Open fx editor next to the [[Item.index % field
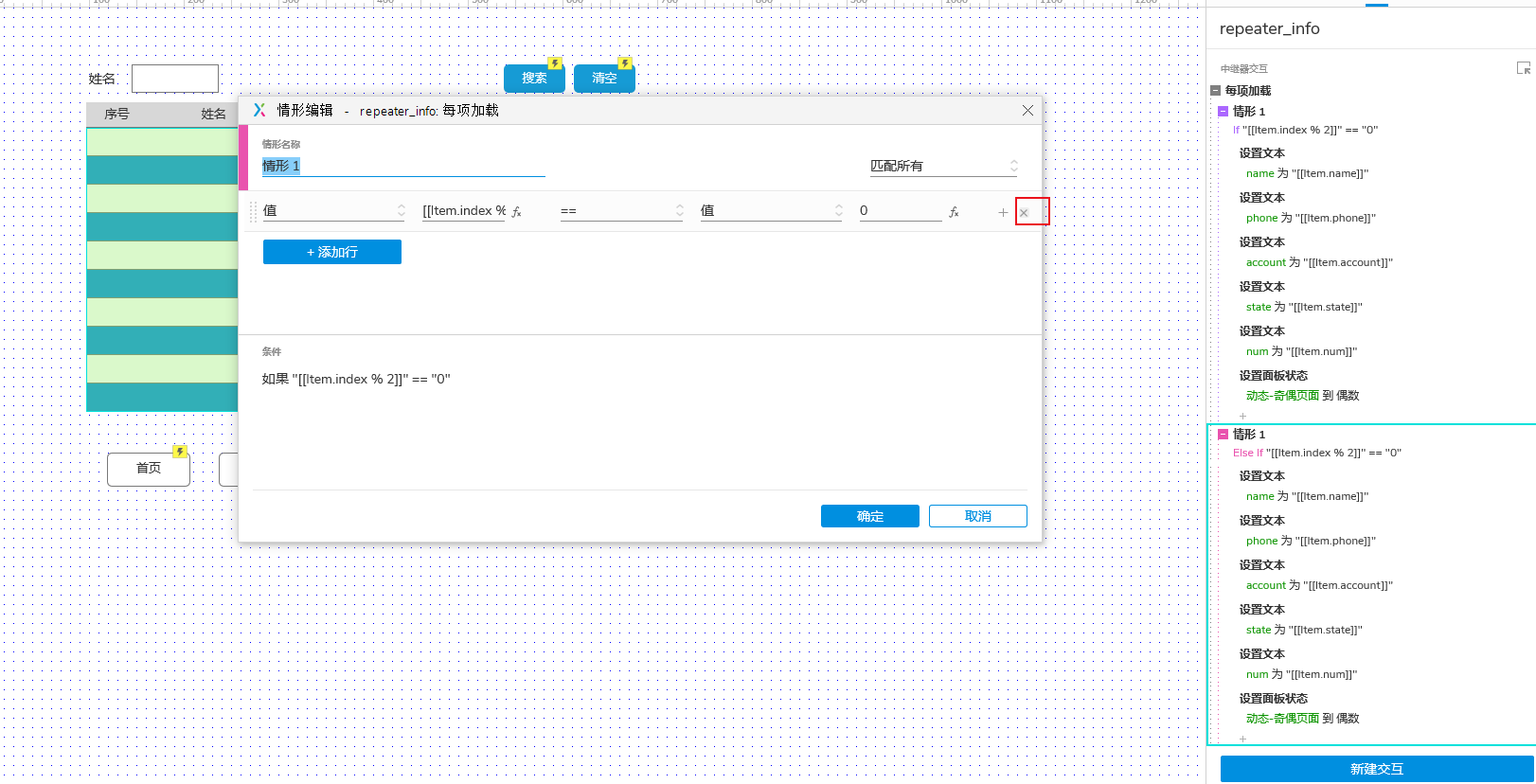The width and height of the screenshot is (1536, 784). pyautogui.click(x=516, y=212)
